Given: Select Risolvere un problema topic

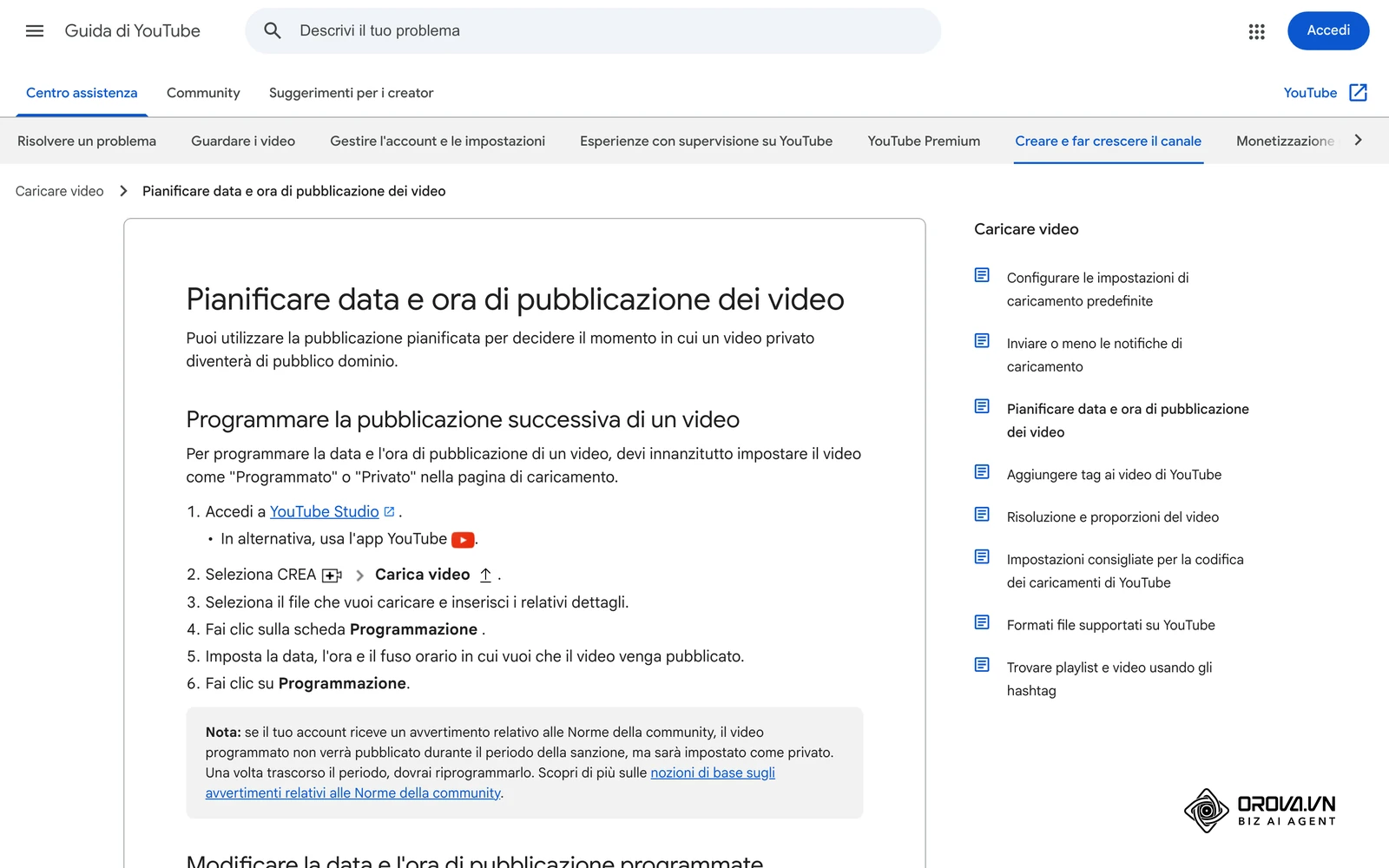Looking at the screenshot, I should [87, 141].
